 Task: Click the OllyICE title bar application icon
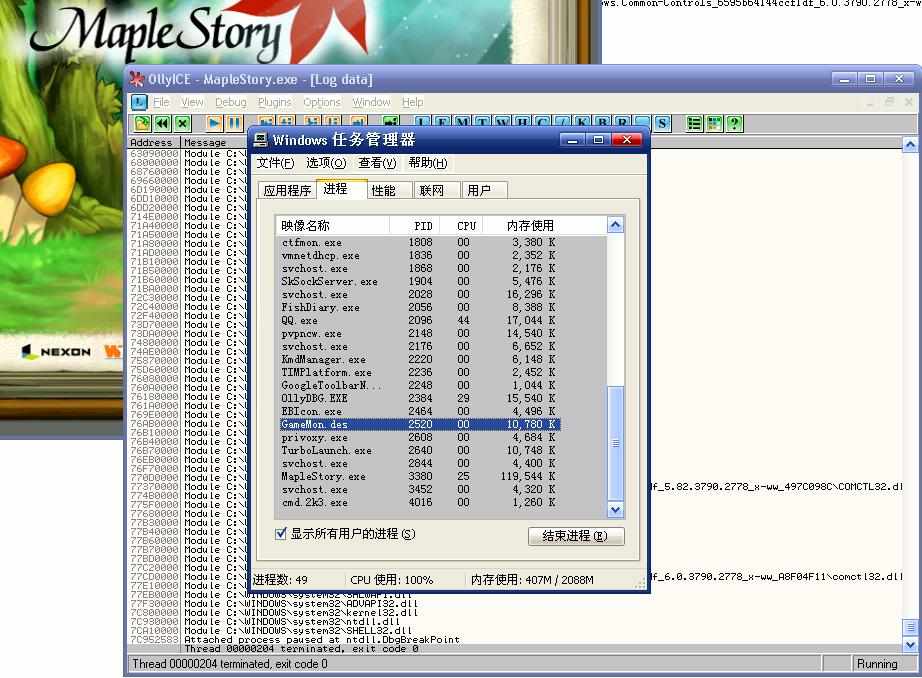click(x=137, y=79)
